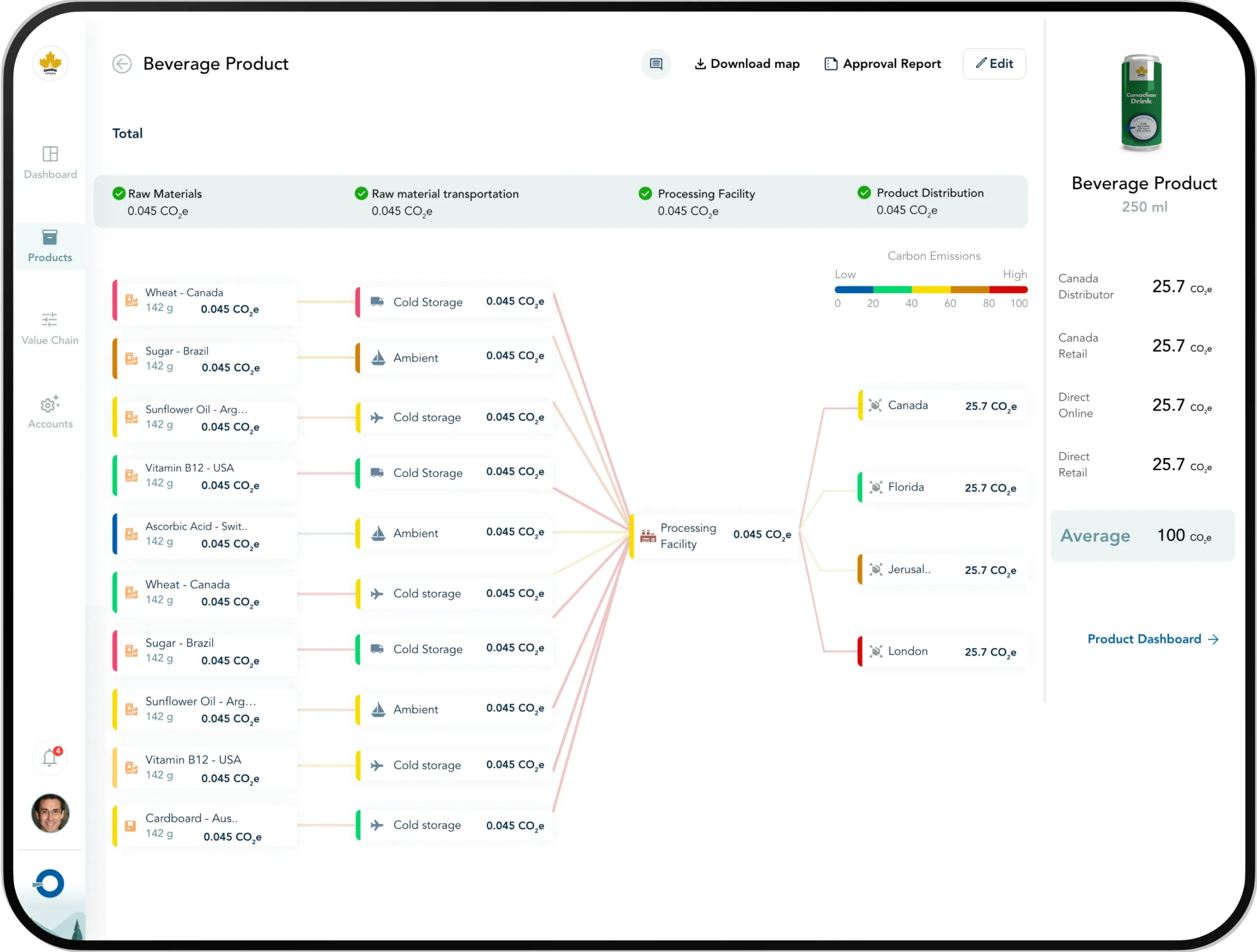Click the Processing Facility green check mark
Viewport: 1257px width, 952px height.
click(645, 194)
